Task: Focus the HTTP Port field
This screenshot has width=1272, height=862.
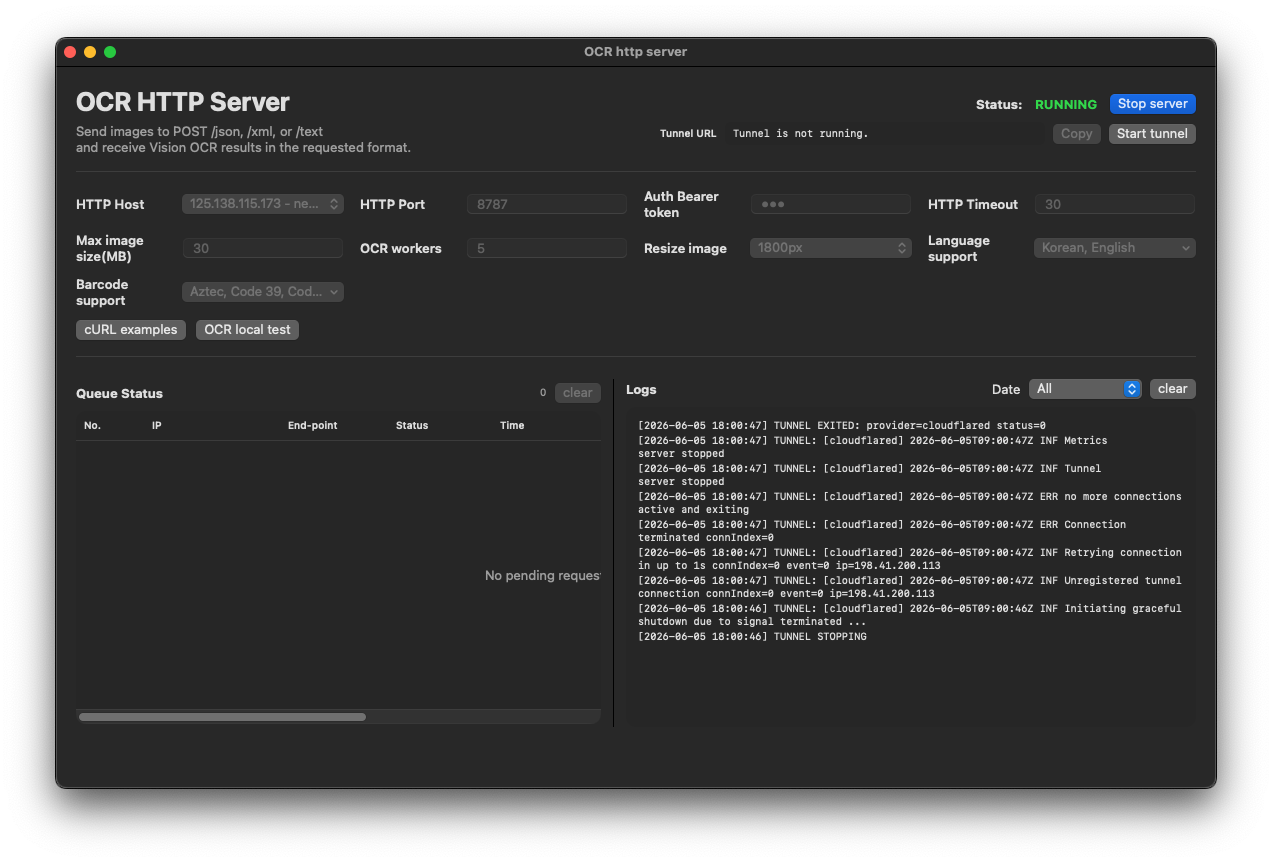Action: [x=547, y=204]
